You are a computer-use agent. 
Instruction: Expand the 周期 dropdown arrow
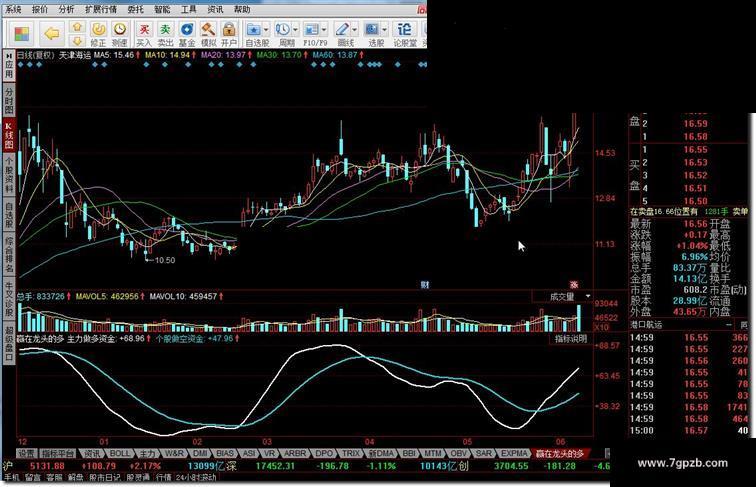(295, 30)
